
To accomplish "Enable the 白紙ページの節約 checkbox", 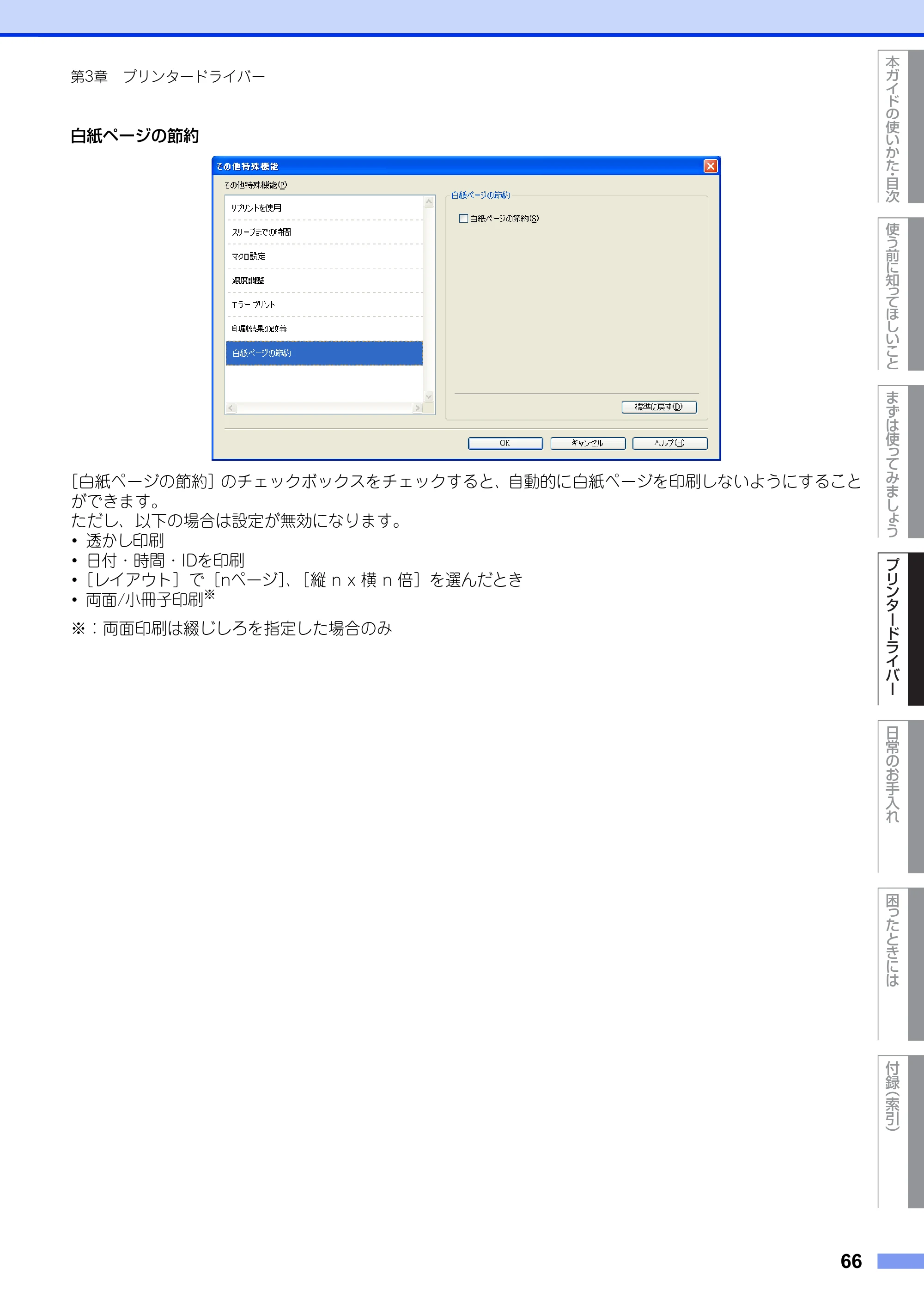I will [463, 219].
